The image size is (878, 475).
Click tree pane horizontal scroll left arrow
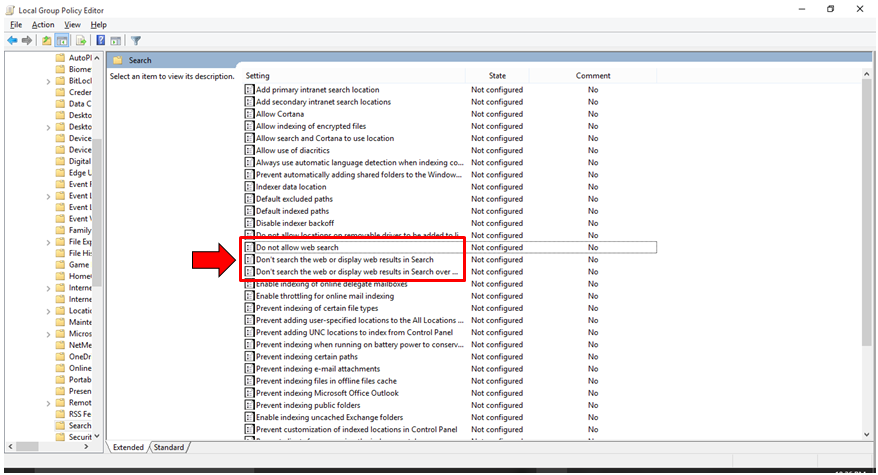10,446
